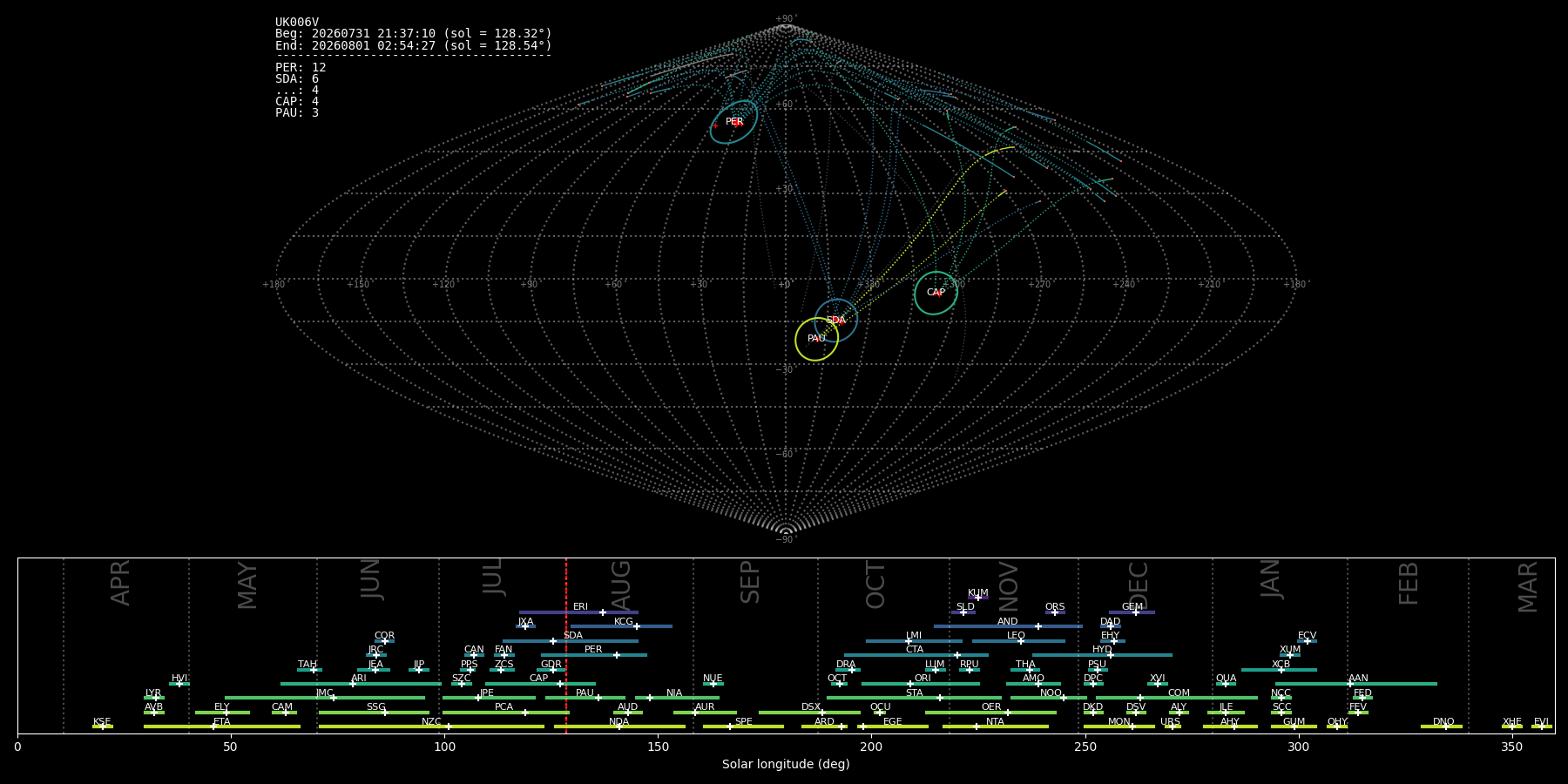Click the XCB shower bar in timeline
The height and width of the screenshot is (784, 1568).
pos(1279,670)
